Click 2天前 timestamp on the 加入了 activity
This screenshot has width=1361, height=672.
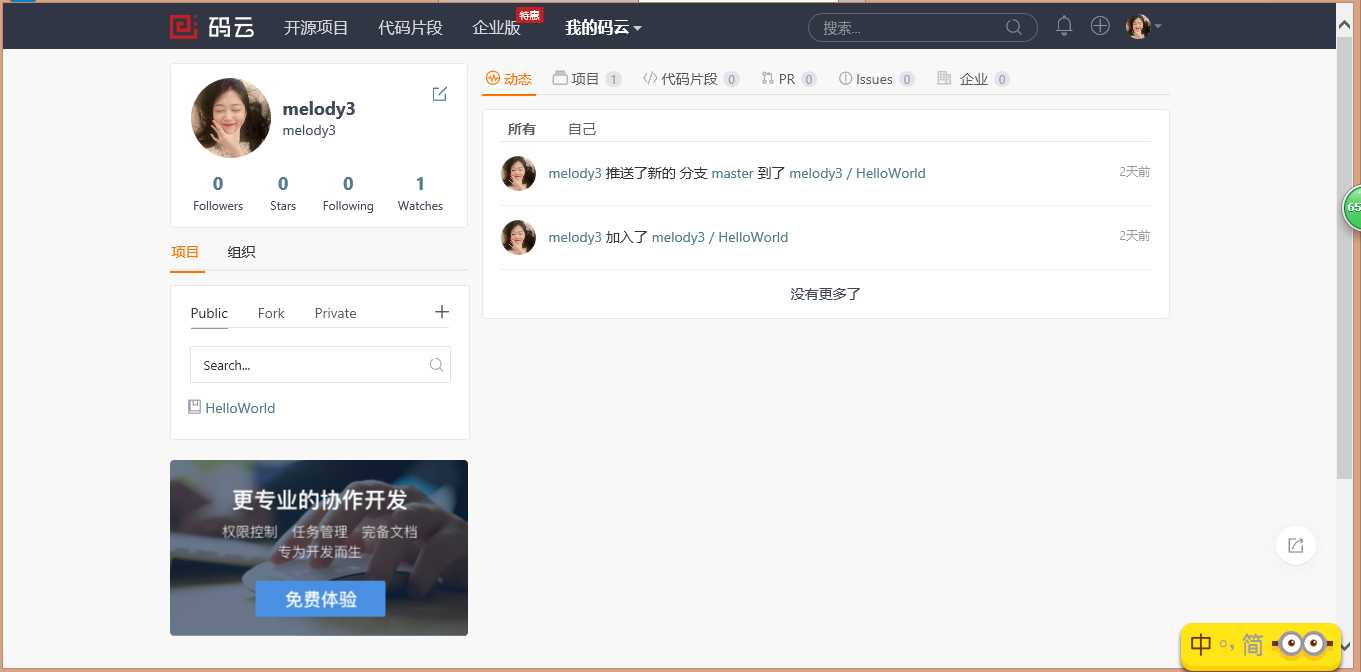click(x=1135, y=236)
